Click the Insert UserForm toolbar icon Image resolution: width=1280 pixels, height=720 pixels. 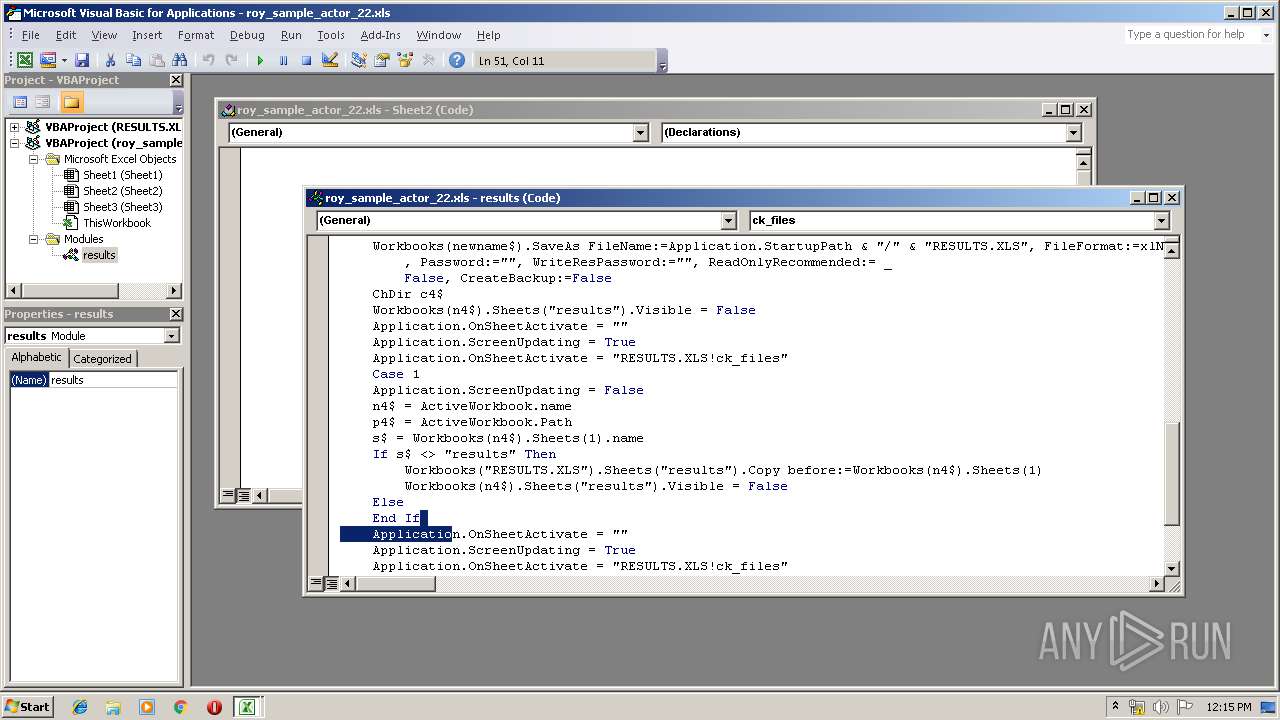(x=47, y=61)
